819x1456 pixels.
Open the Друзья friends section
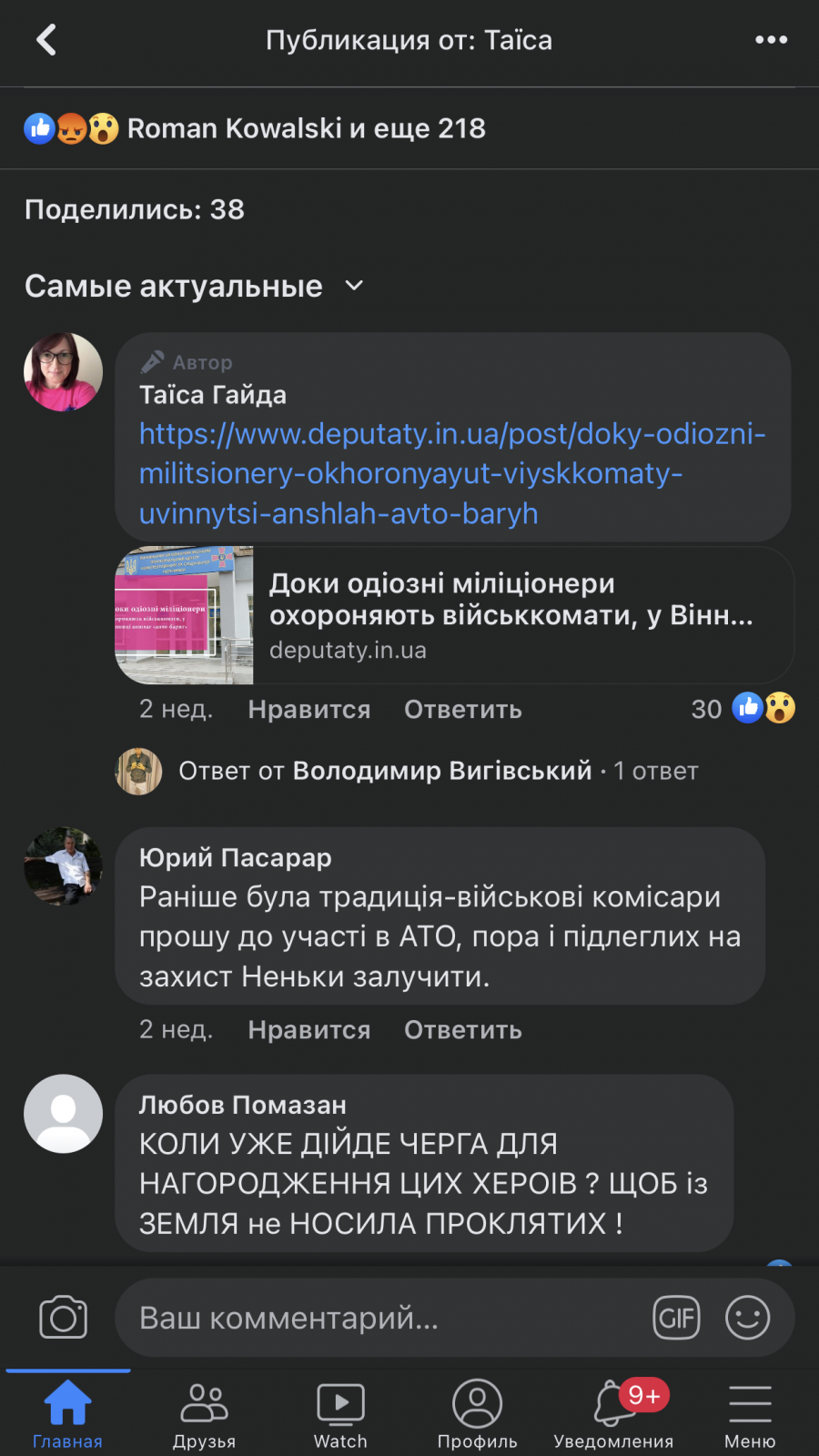(205, 1410)
